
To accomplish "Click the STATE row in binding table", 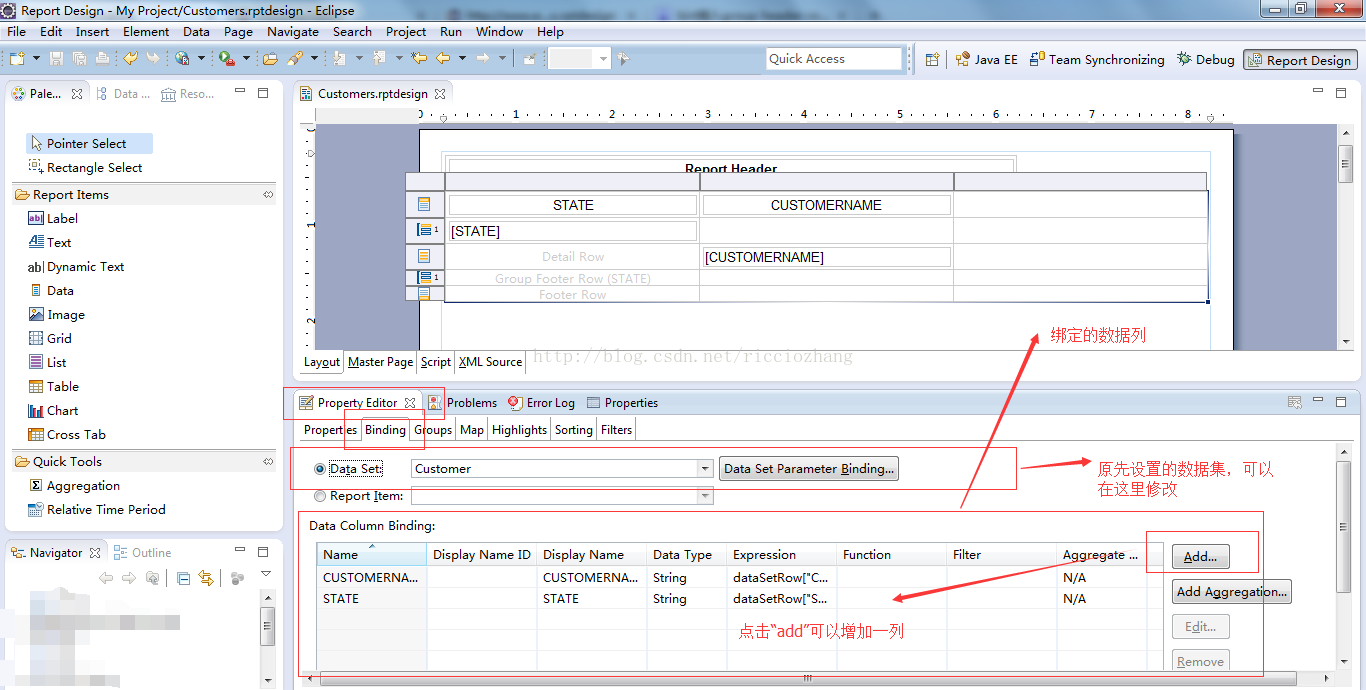I will pyautogui.click(x=740, y=599).
